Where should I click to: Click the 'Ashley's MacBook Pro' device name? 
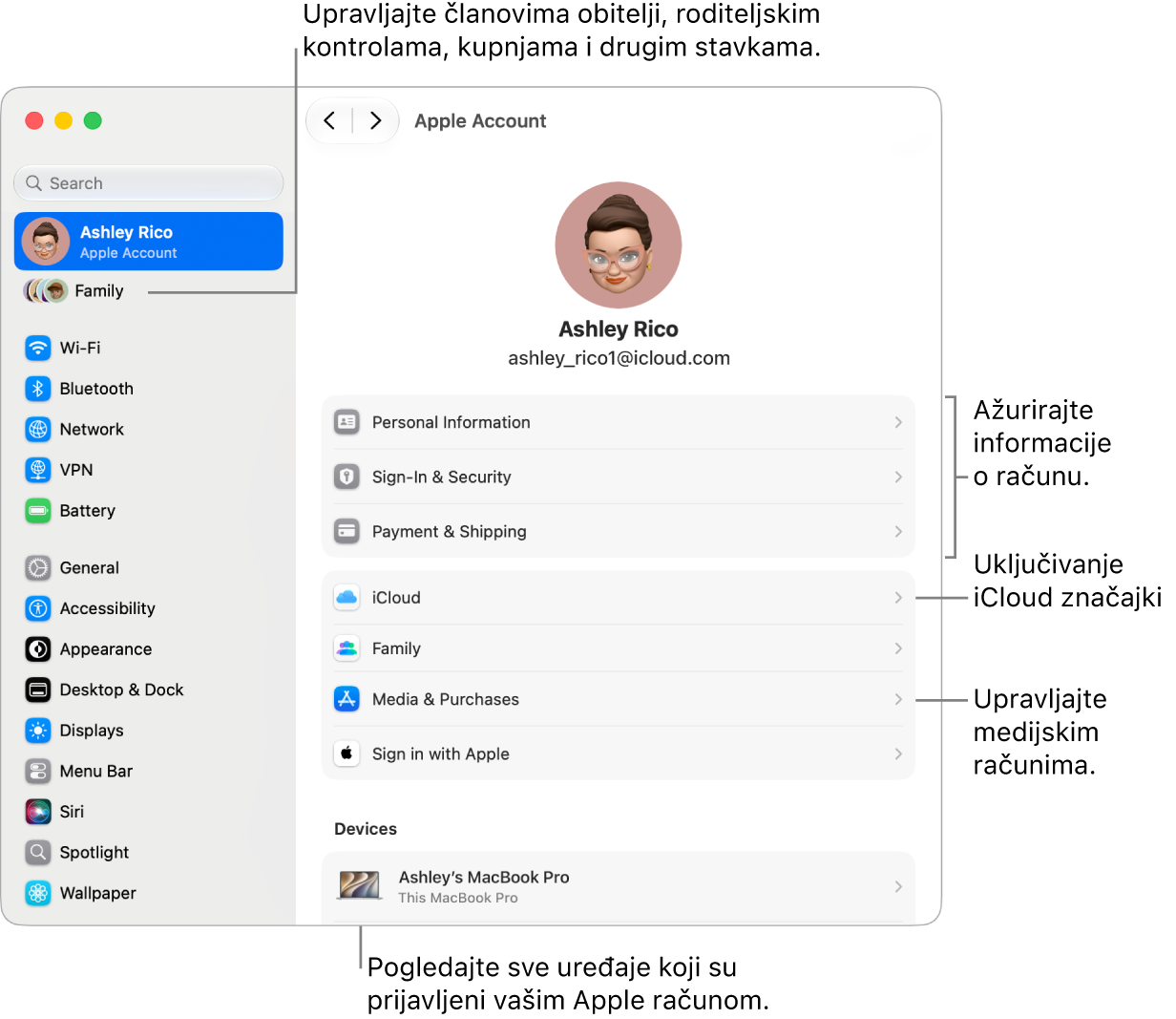pos(484,877)
